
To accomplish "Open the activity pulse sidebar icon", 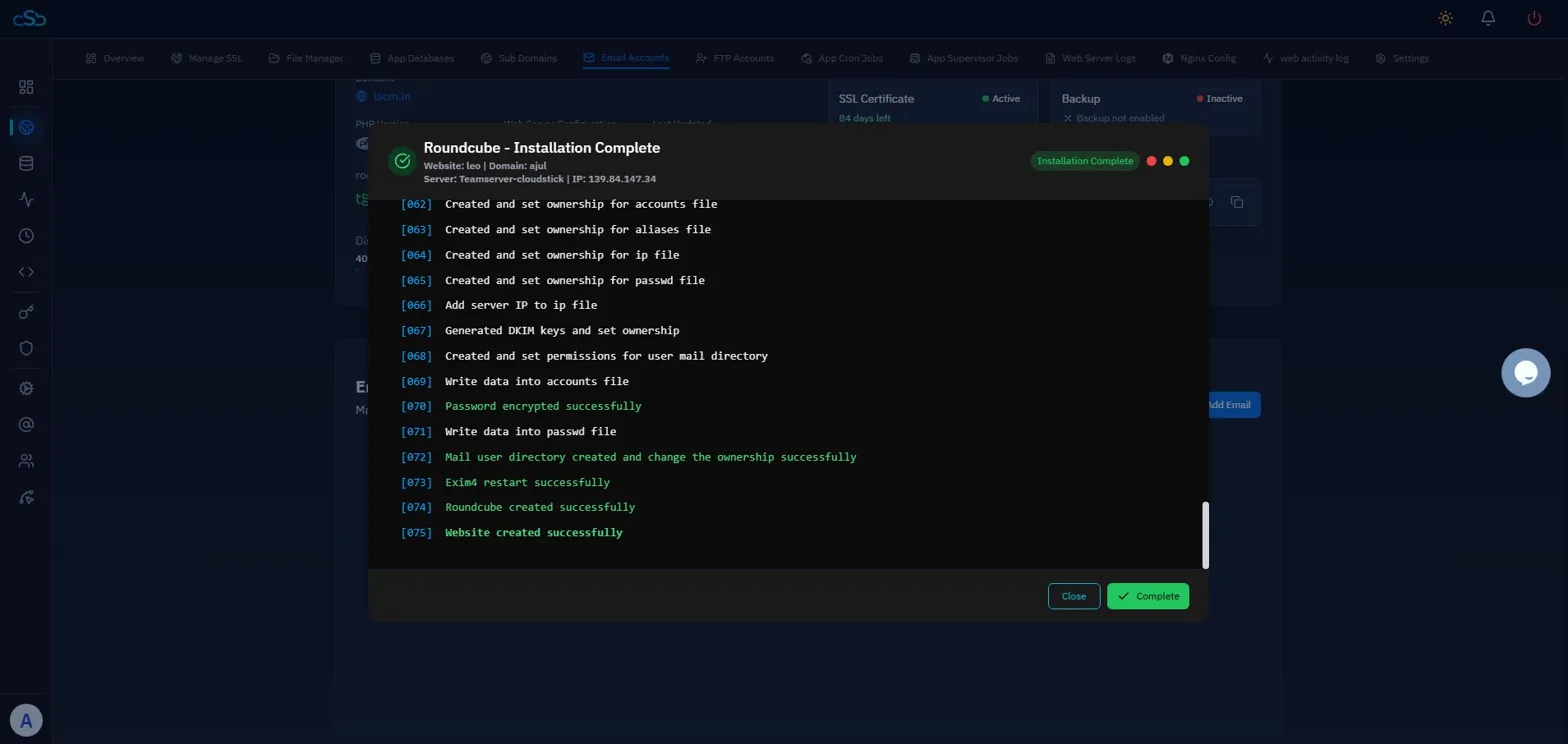I will (26, 199).
